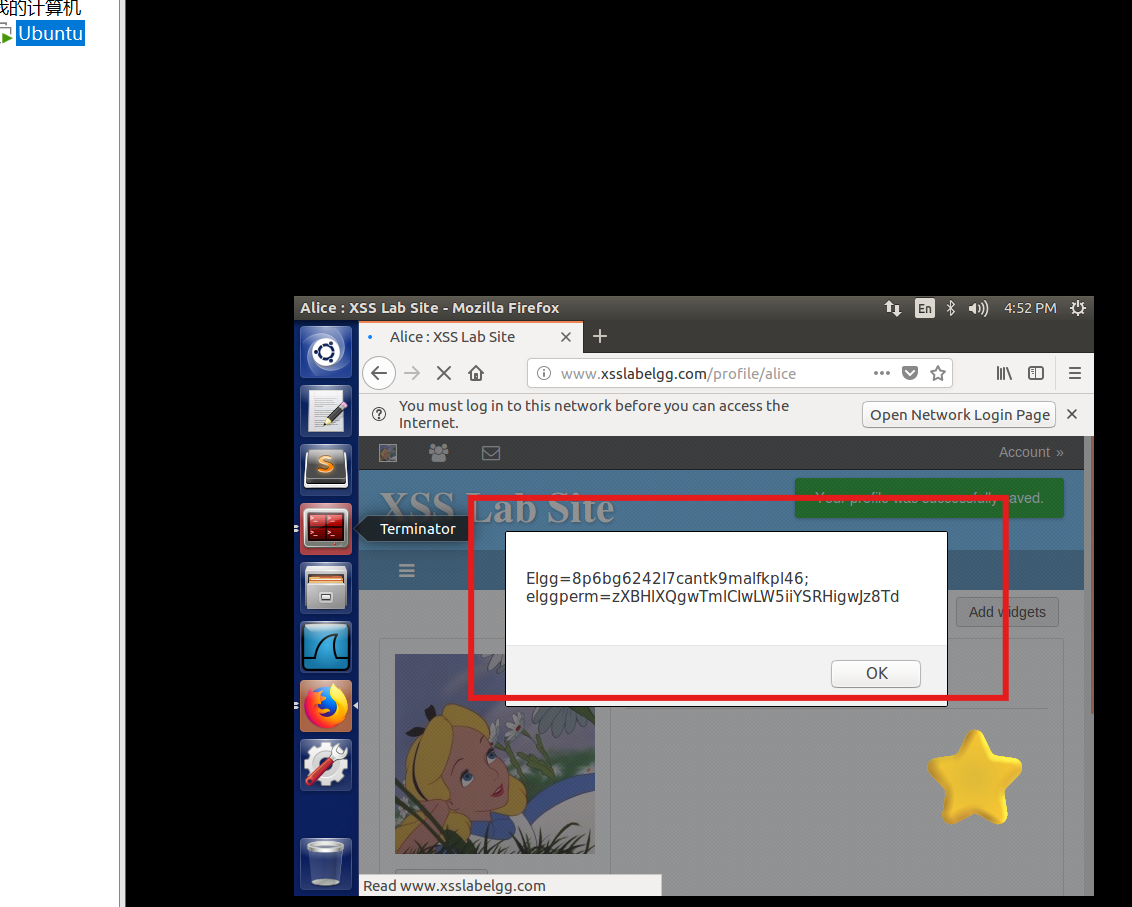The image size is (1132, 907).
Task: Launch the text editor from the dock
Action: click(326, 412)
